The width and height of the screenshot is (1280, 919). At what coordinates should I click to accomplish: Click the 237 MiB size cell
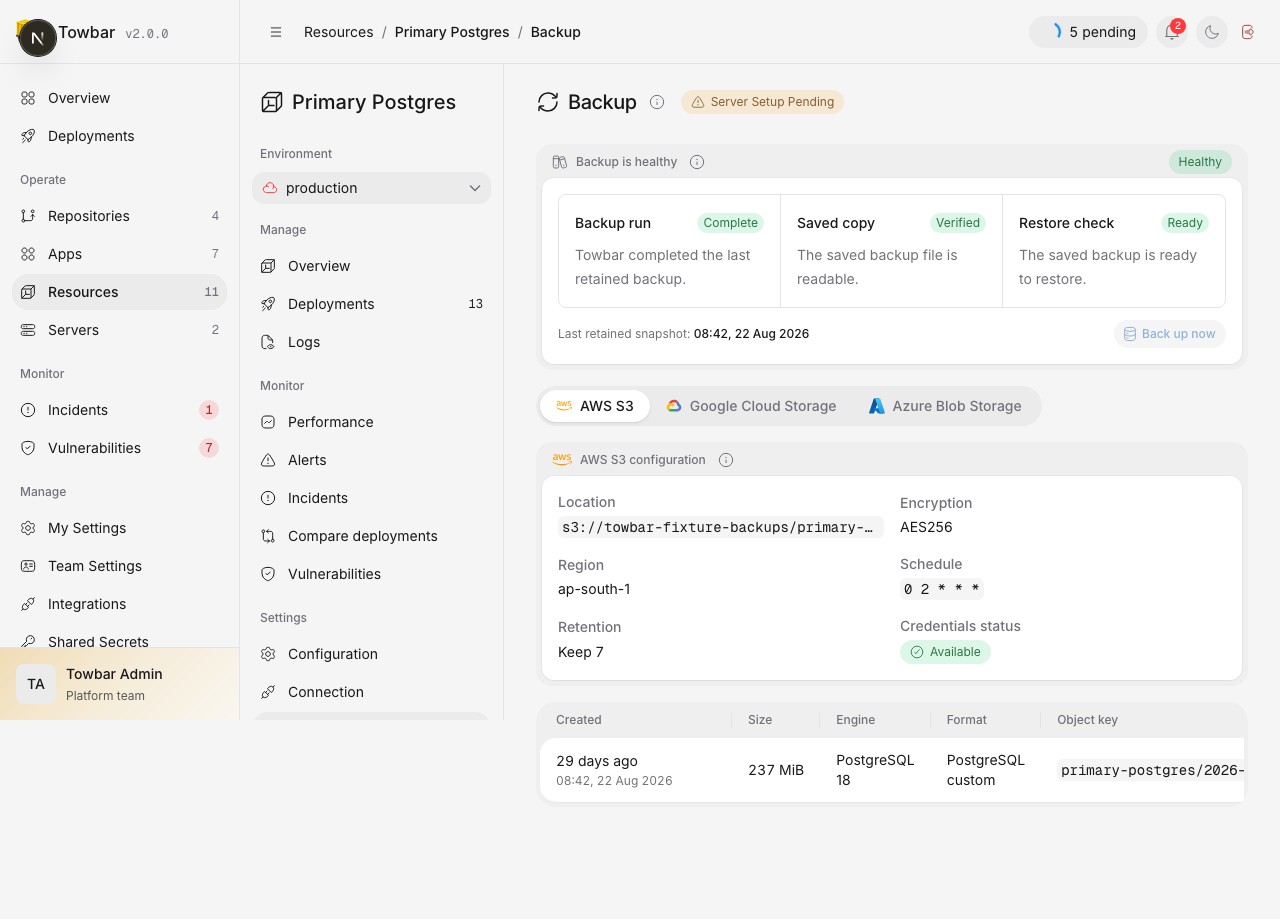tap(776, 770)
